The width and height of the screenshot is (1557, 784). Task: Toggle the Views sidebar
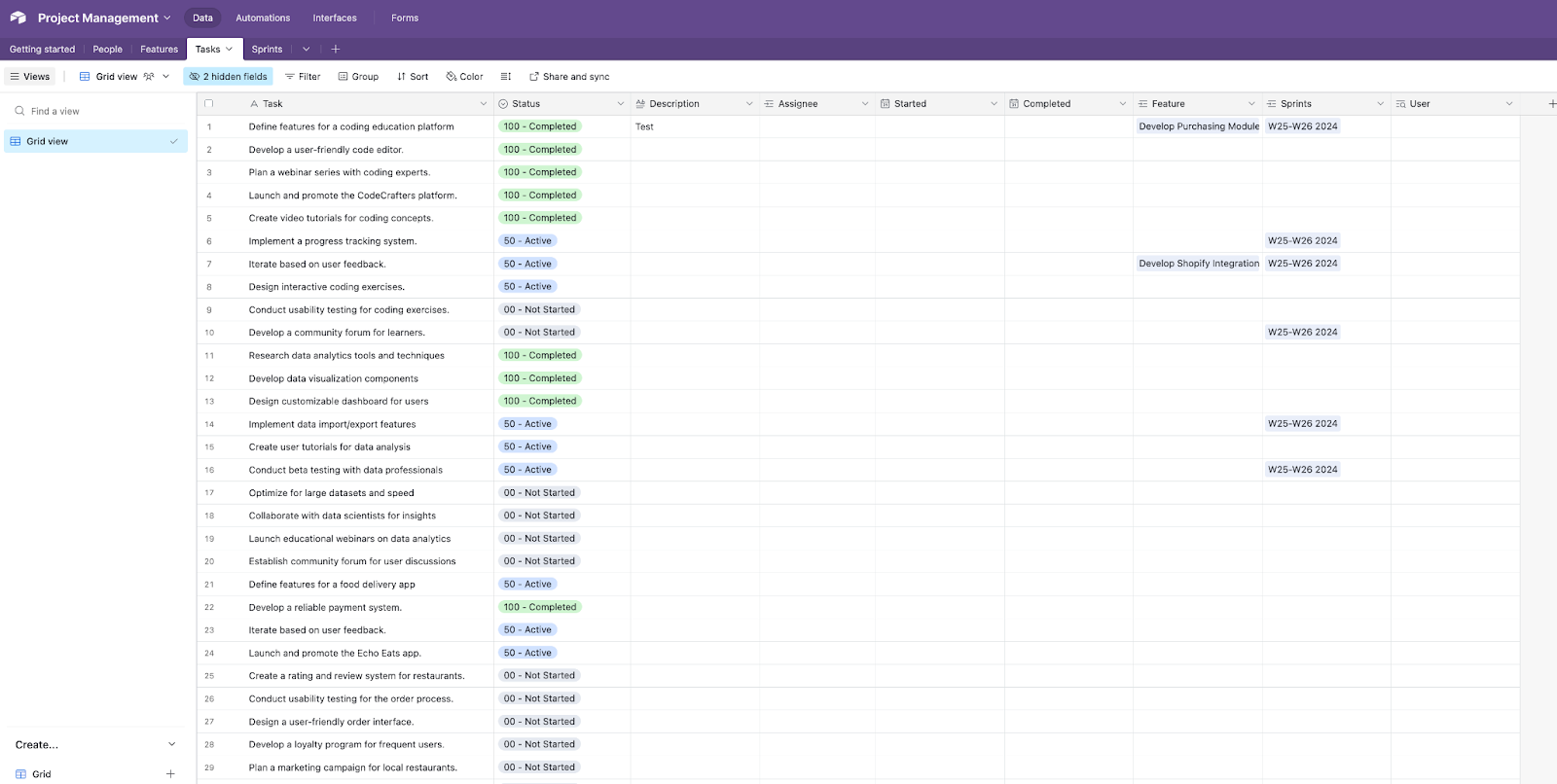click(30, 77)
